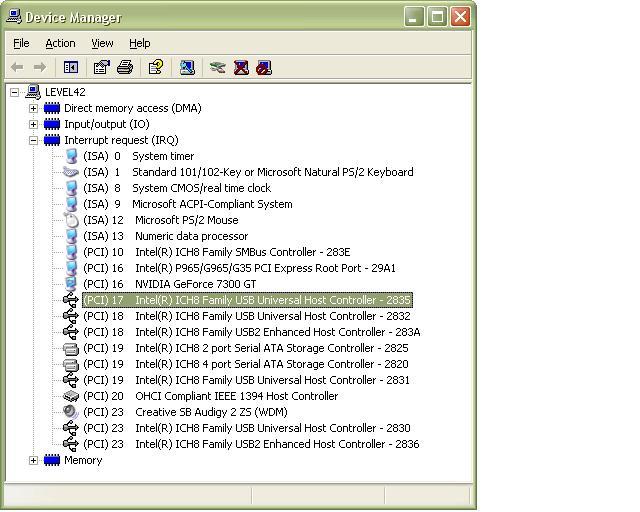
Task: Collapse the LEVEL42 root node
Action: (x=15, y=92)
